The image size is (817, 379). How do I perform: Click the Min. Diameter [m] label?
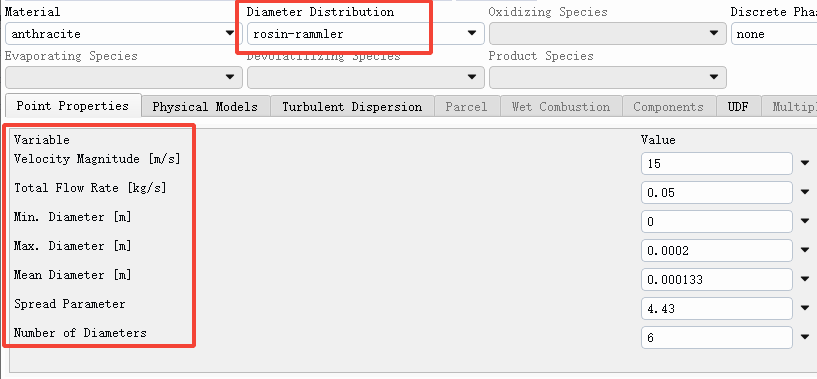(72, 217)
